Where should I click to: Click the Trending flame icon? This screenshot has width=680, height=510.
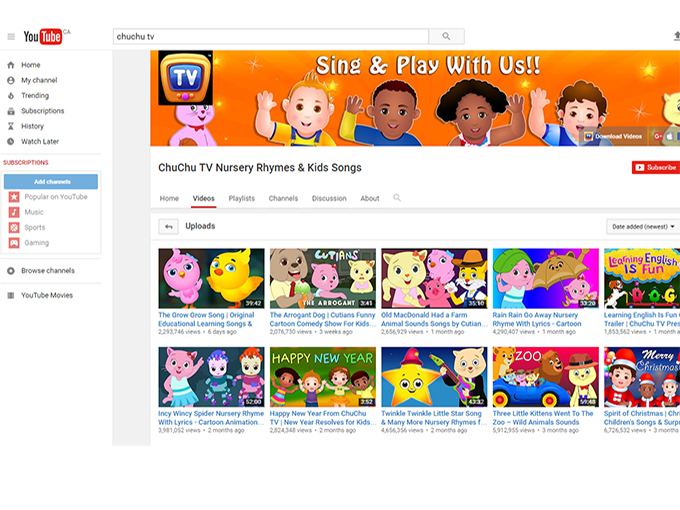(11, 95)
